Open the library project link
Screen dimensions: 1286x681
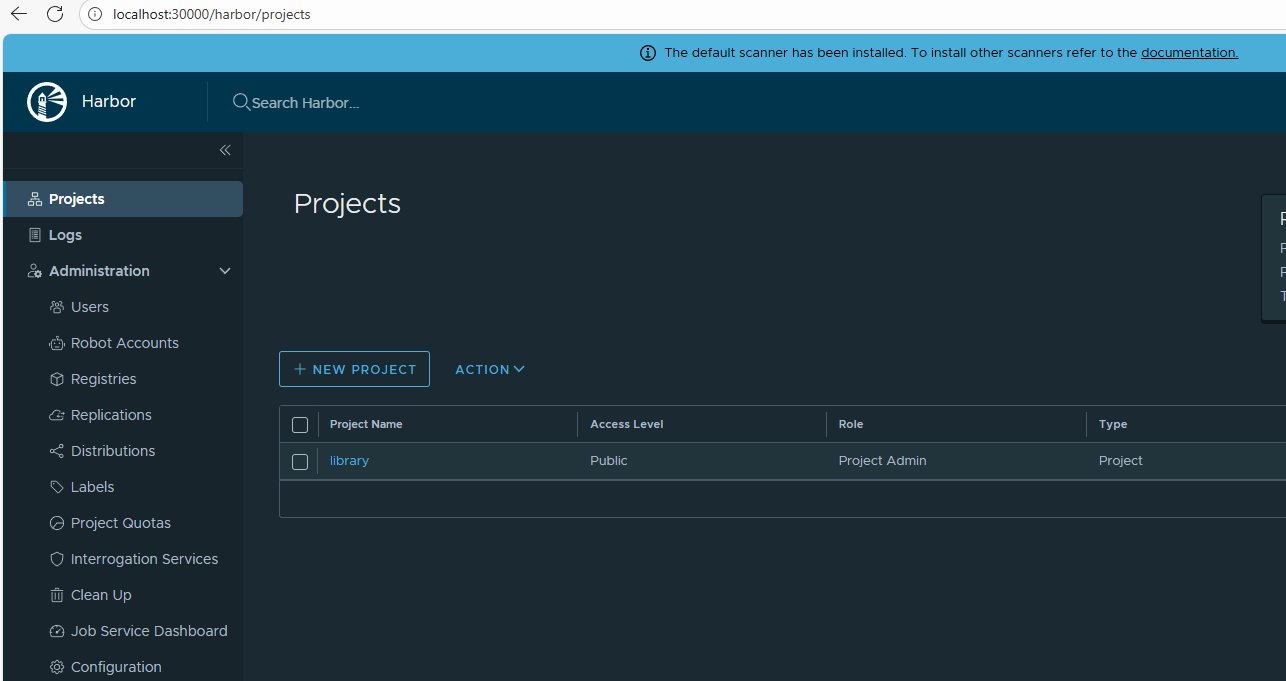349,461
